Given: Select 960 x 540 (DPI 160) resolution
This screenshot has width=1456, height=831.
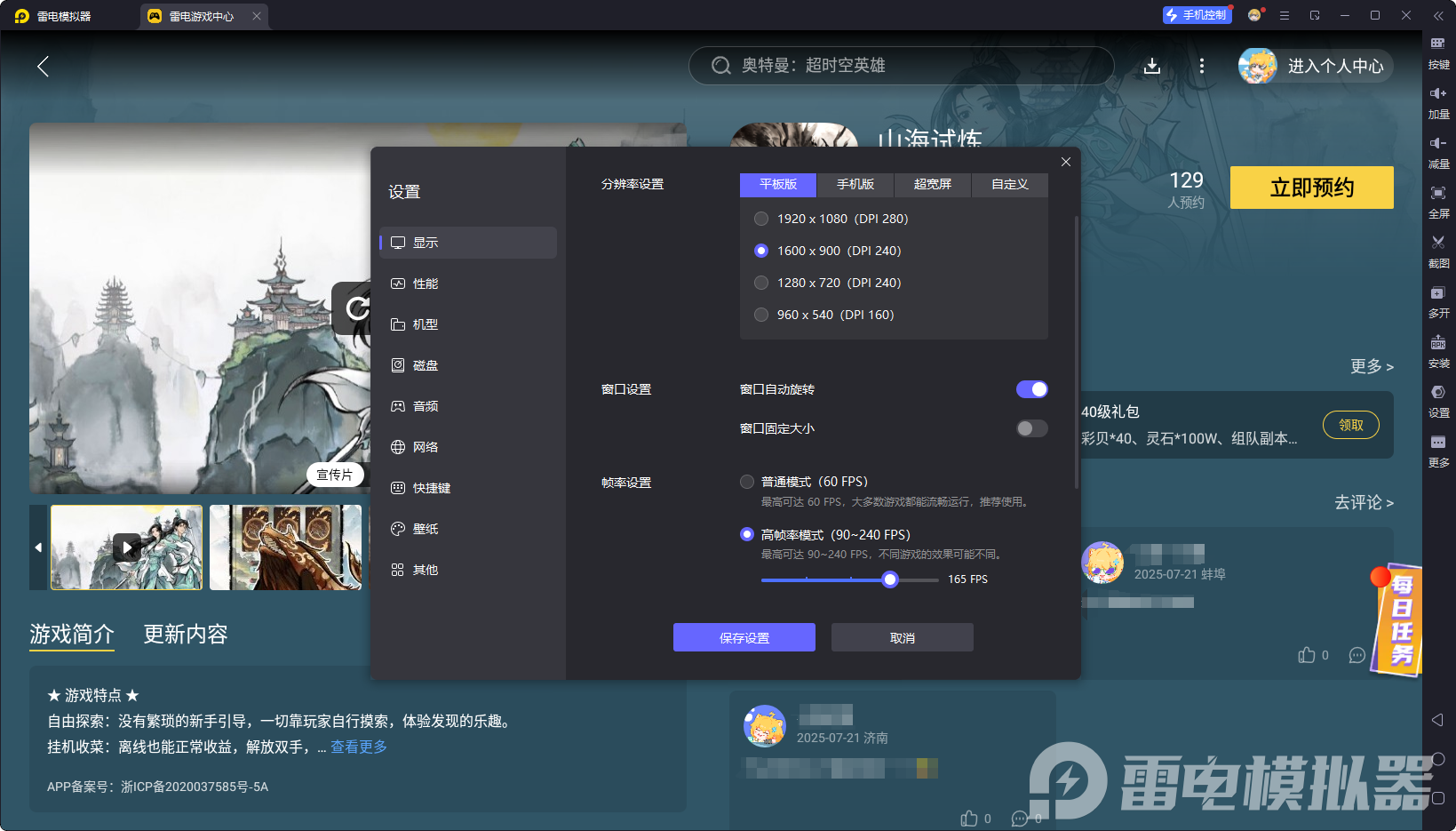Looking at the screenshot, I should point(760,315).
